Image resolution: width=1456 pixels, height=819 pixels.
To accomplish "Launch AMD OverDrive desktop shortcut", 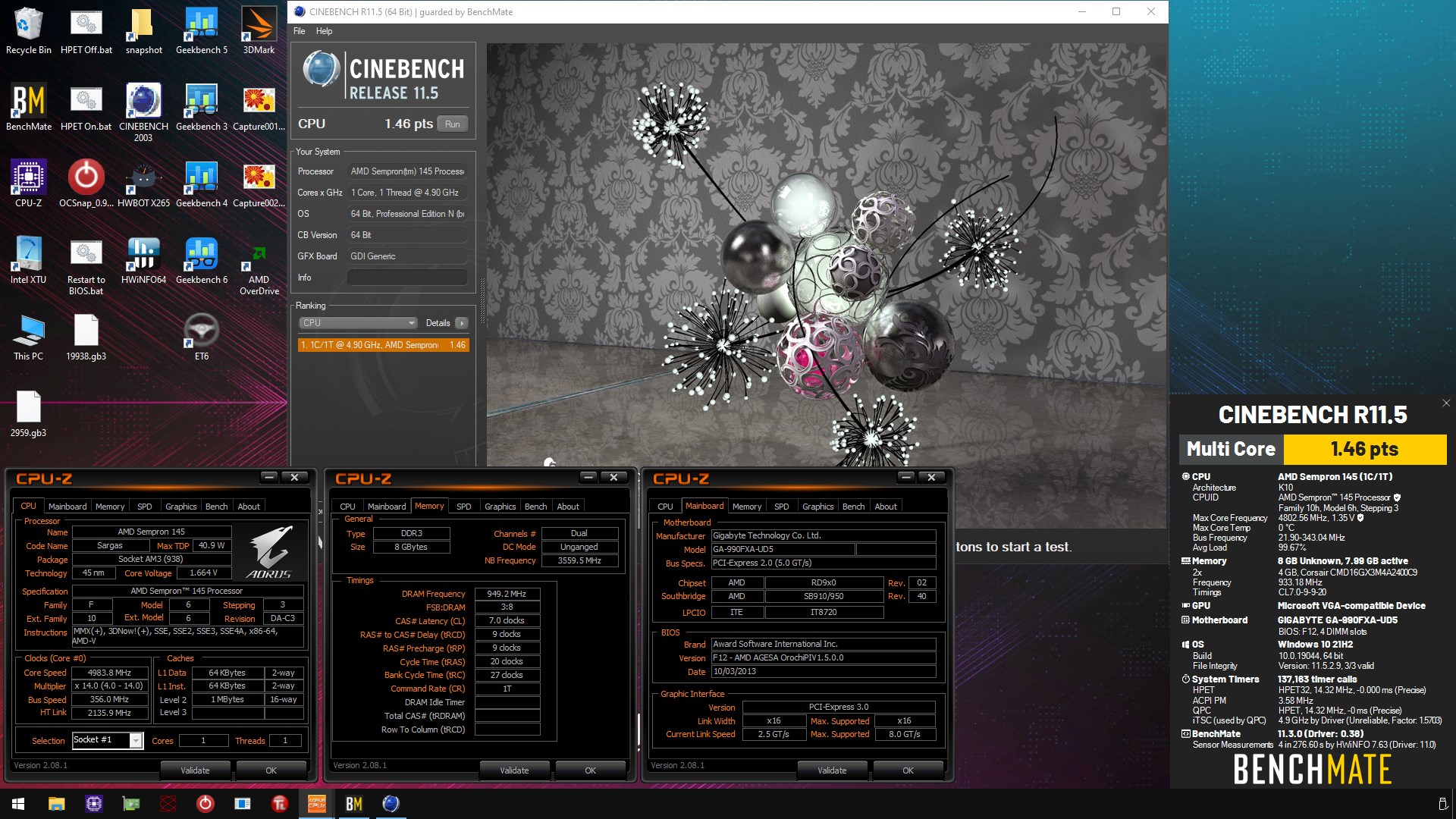I will pos(259,265).
